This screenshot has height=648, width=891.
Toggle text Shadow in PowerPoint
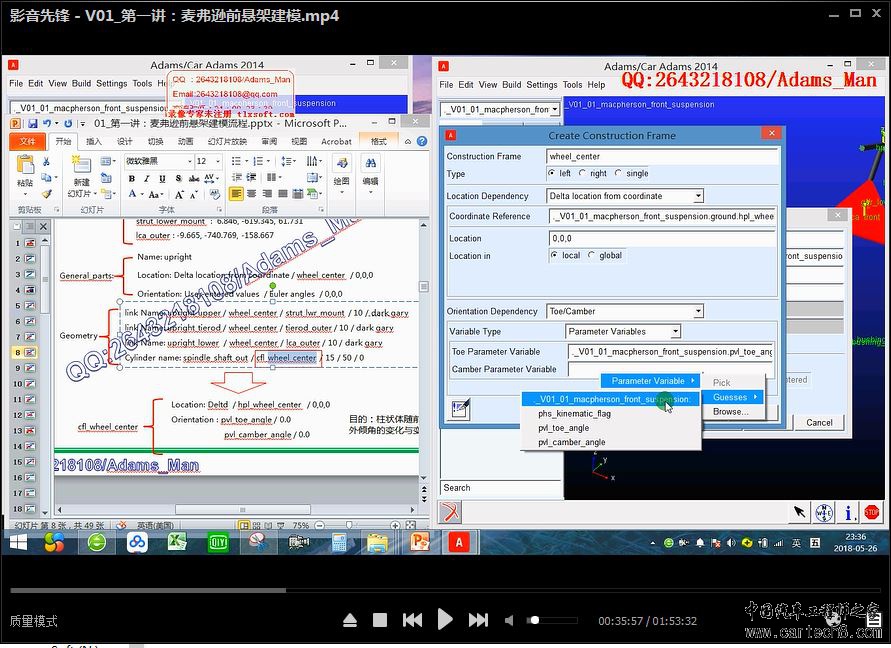[x=178, y=178]
